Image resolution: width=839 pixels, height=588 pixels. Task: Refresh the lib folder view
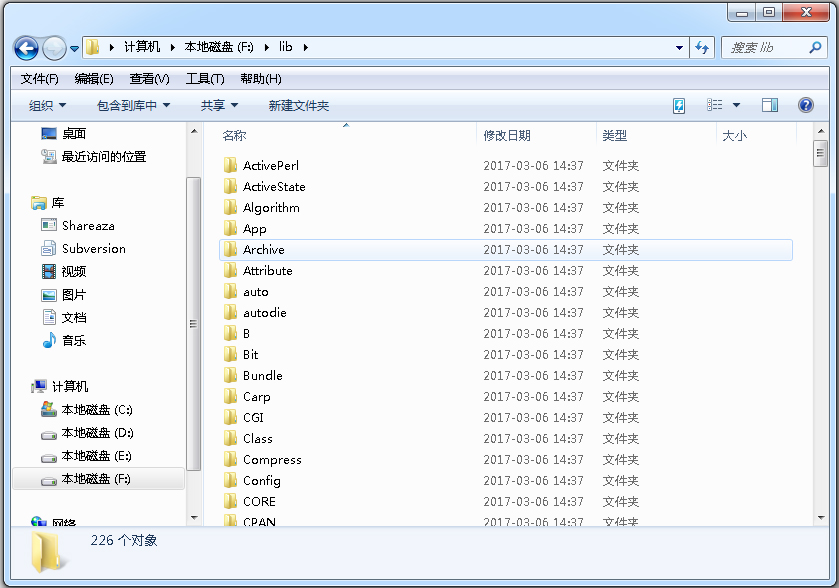pos(700,47)
